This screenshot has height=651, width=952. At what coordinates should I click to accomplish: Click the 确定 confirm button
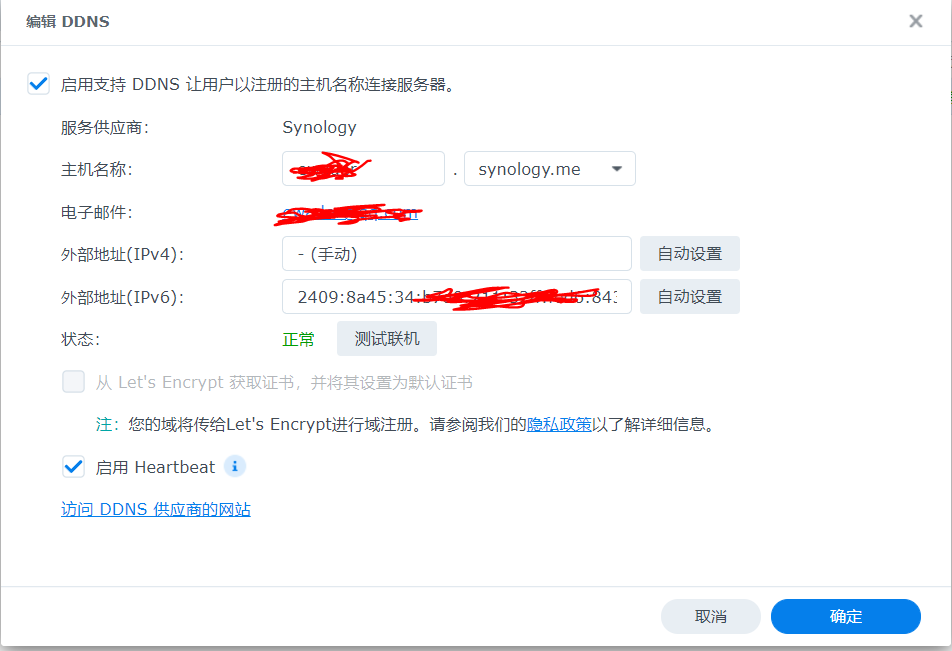coord(846,616)
